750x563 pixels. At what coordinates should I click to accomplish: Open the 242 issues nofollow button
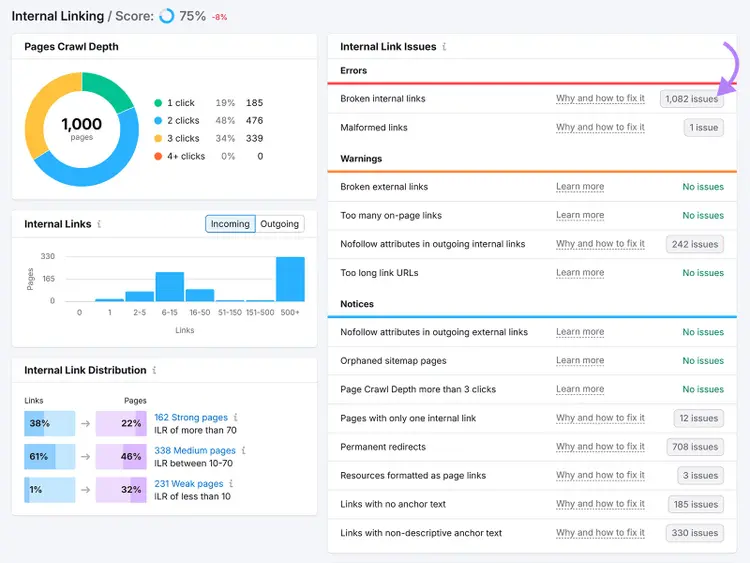tap(695, 244)
